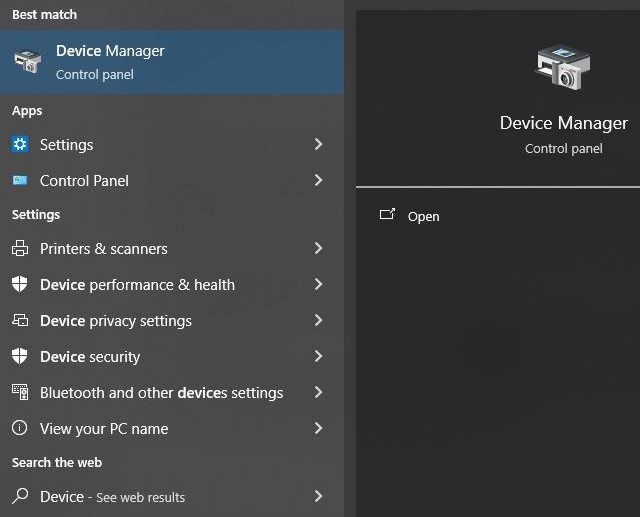Open Device security setting
640x517 pixels.
(172, 357)
